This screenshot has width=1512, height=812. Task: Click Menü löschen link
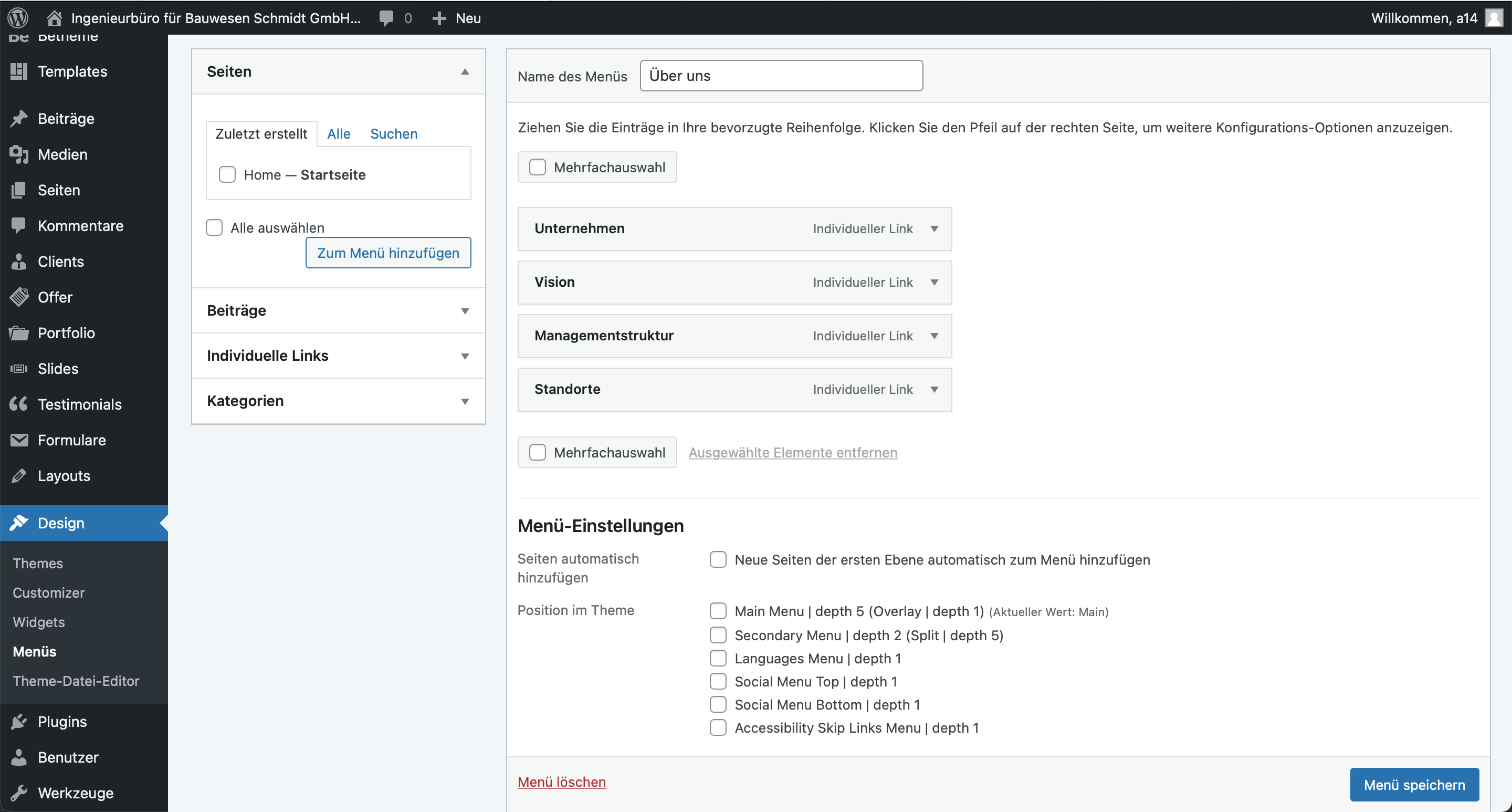(561, 782)
